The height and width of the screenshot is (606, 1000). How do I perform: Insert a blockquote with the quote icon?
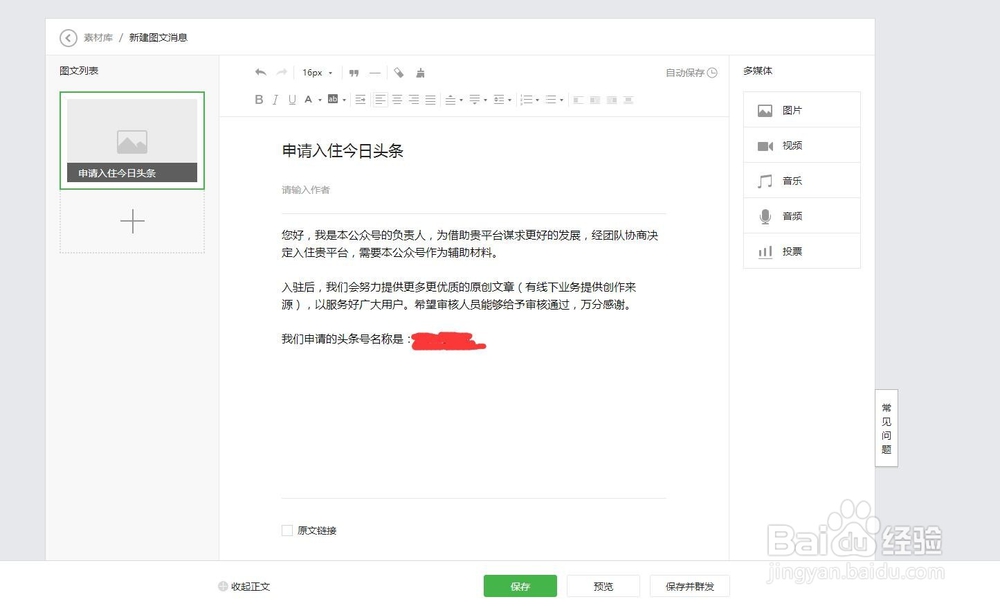pos(354,73)
